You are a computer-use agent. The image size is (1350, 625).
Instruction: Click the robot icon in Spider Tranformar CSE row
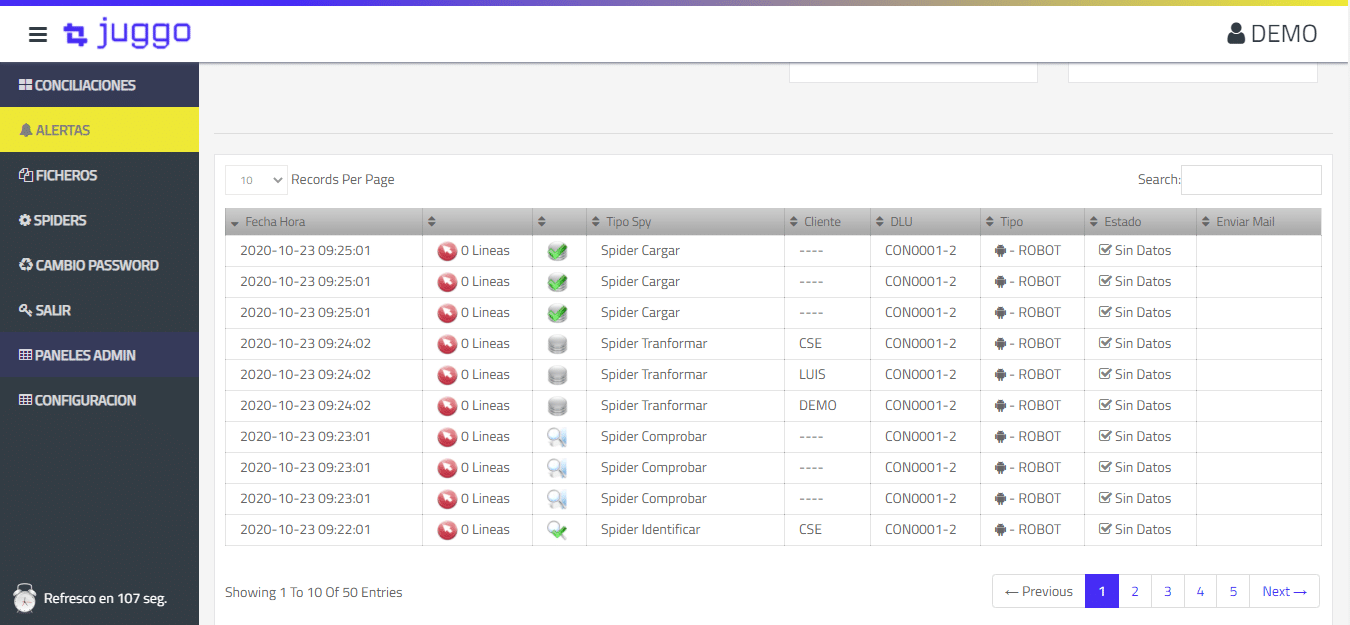click(1001, 344)
